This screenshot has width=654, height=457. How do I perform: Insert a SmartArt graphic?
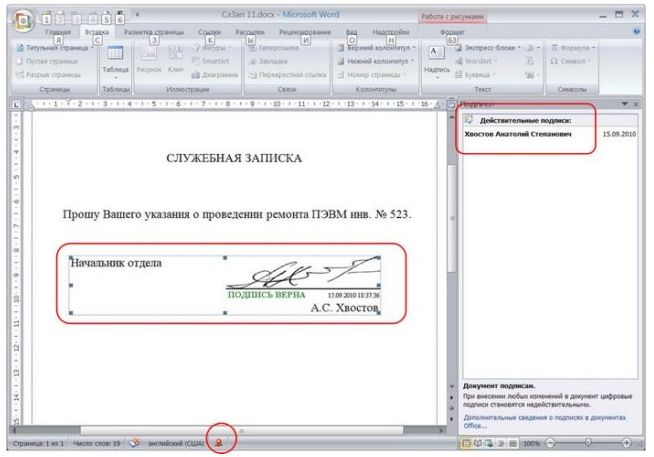[211, 61]
